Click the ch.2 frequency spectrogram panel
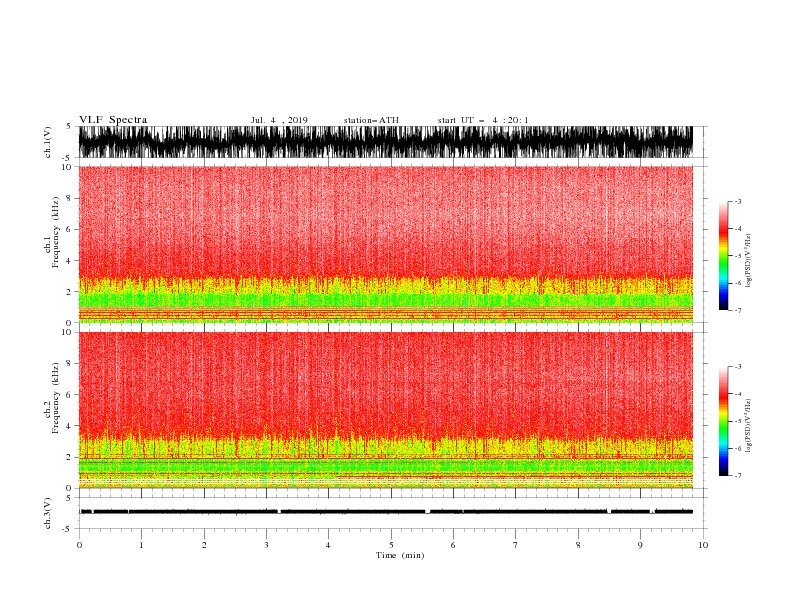This screenshot has height=612, width=792. pos(386,410)
